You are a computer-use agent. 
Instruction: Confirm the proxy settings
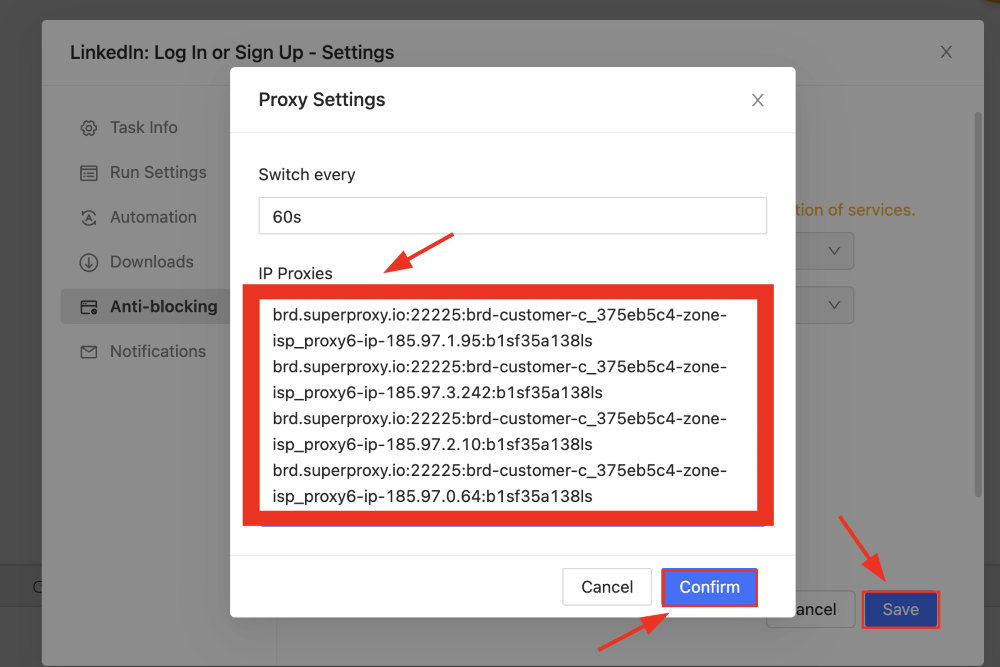709,587
